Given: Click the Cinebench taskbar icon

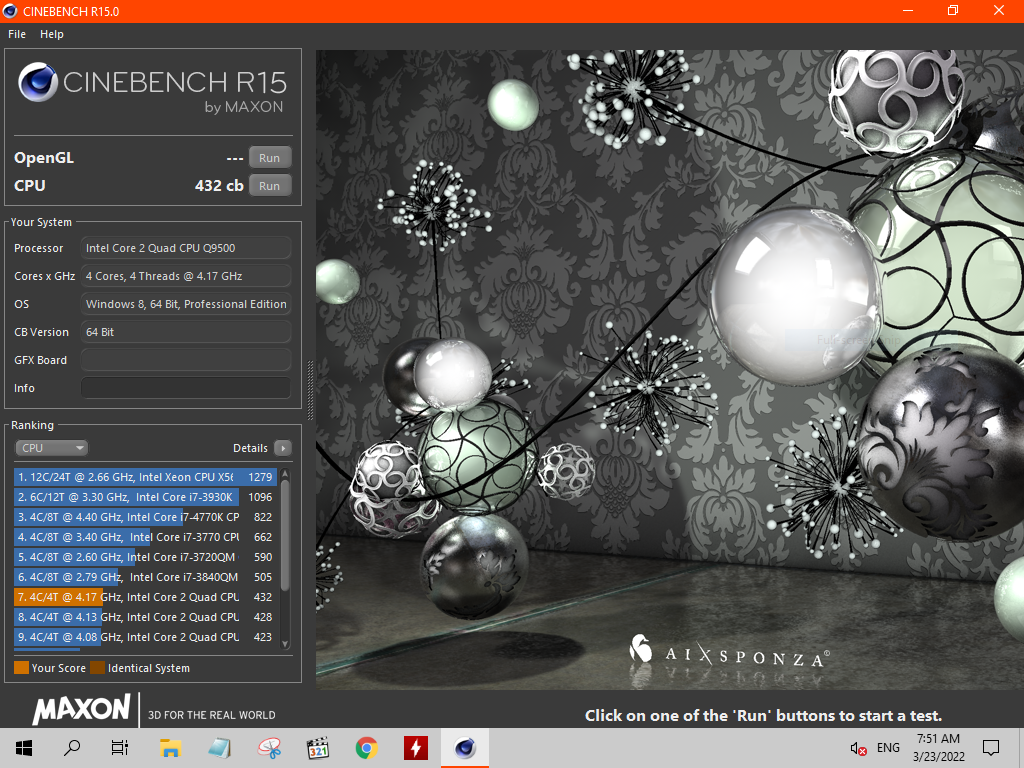Looking at the screenshot, I should [465, 748].
